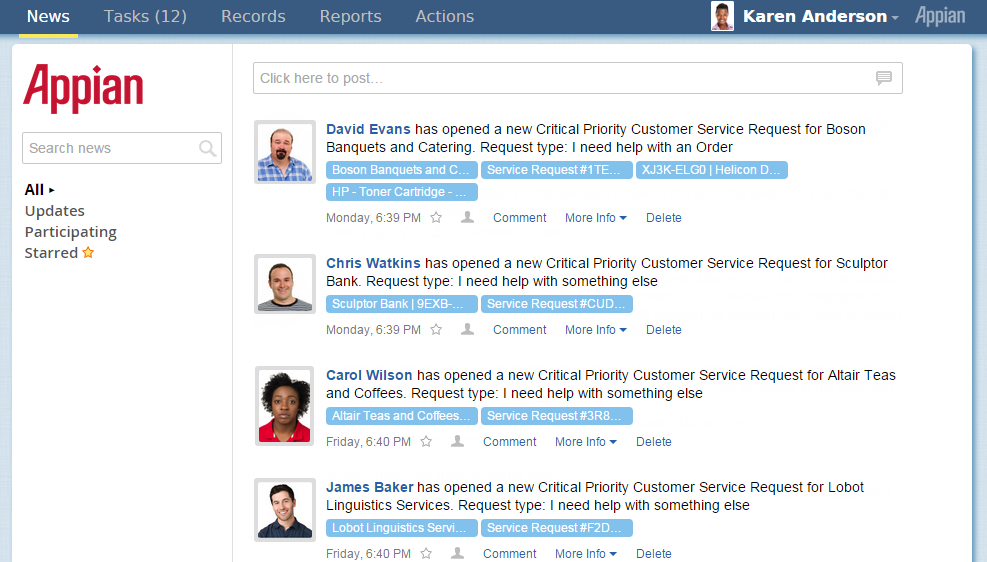Click participants icon on Carol Wilson post
987x562 pixels.
click(x=458, y=441)
